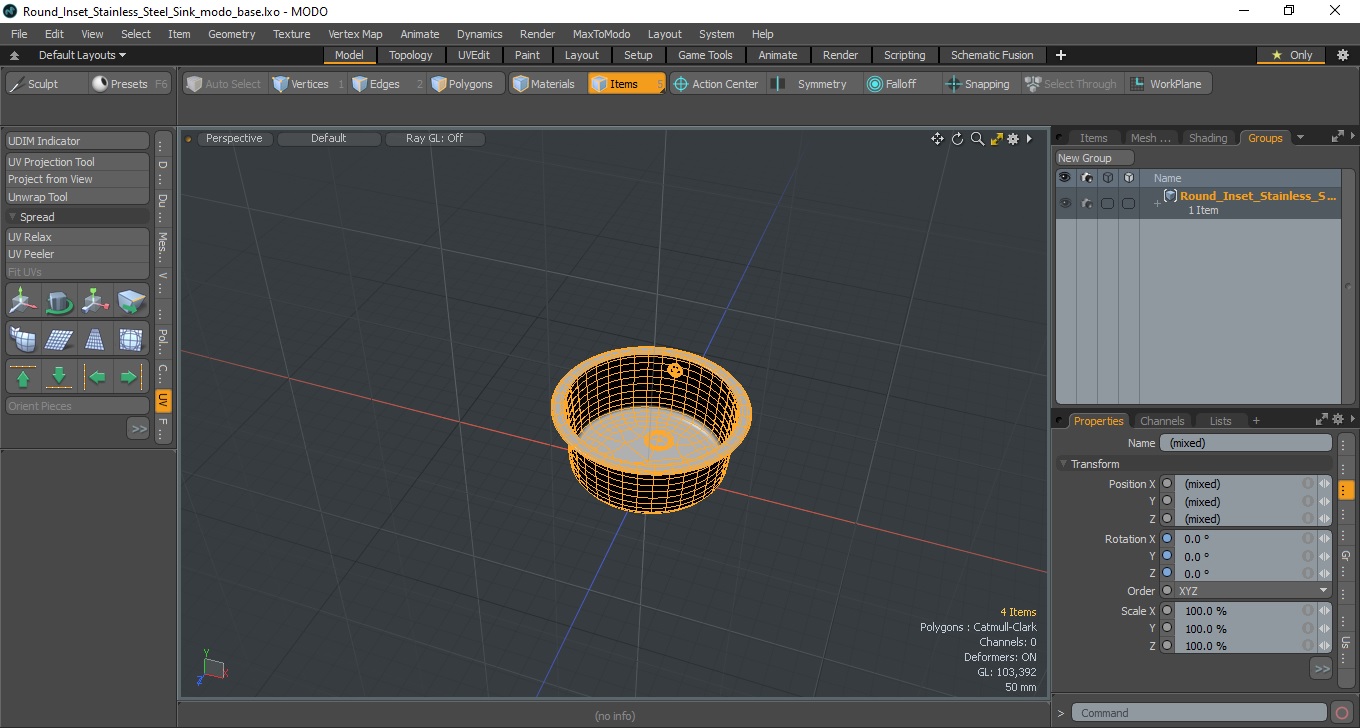Switch to the Shading tab
Viewport: 1360px width, 728px height.
point(1208,138)
